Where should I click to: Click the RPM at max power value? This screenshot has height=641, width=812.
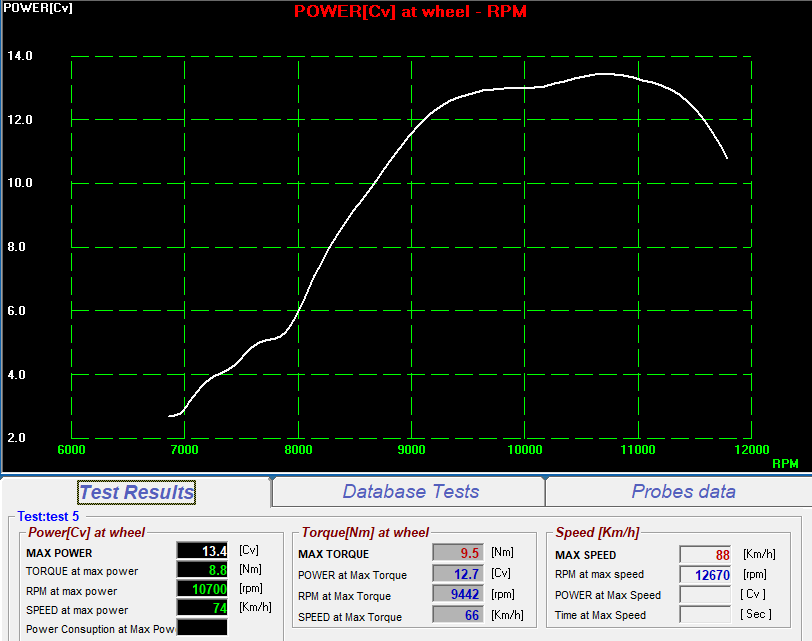(x=203, y=590)
